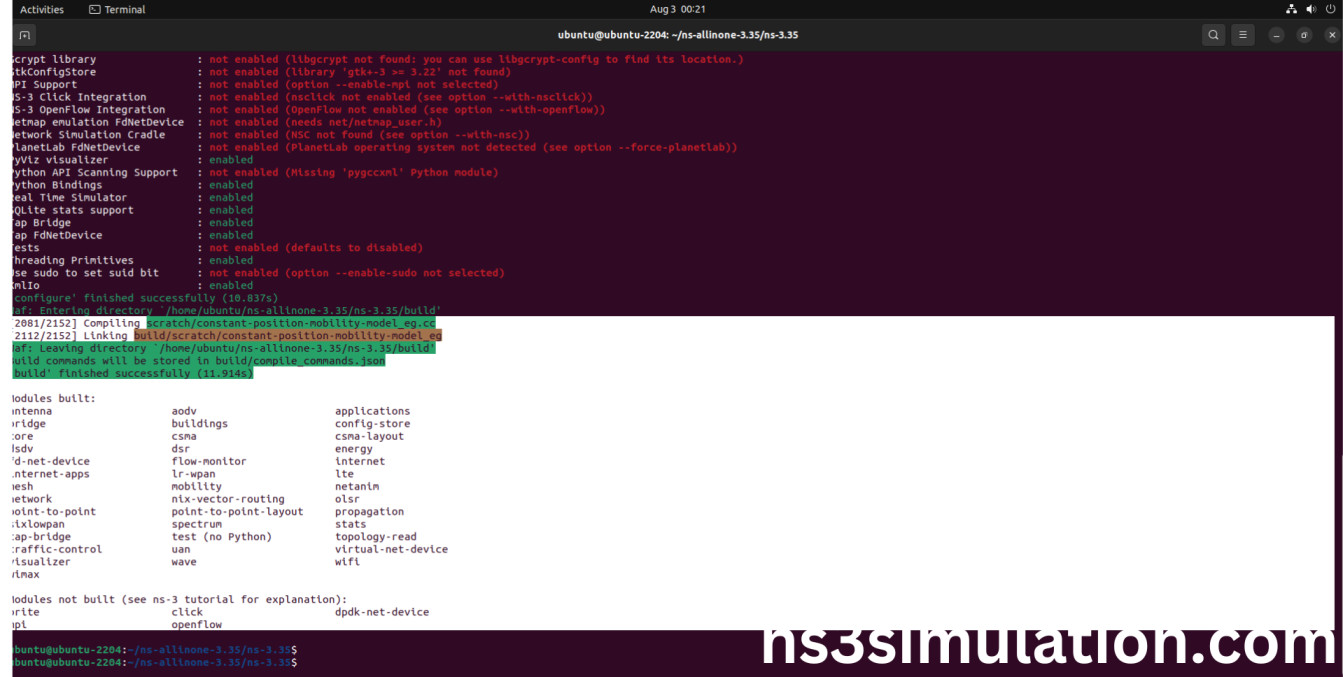Screen dimensions: 1343x677
Task: Click the netanim module name
Action: click(357, 487)
